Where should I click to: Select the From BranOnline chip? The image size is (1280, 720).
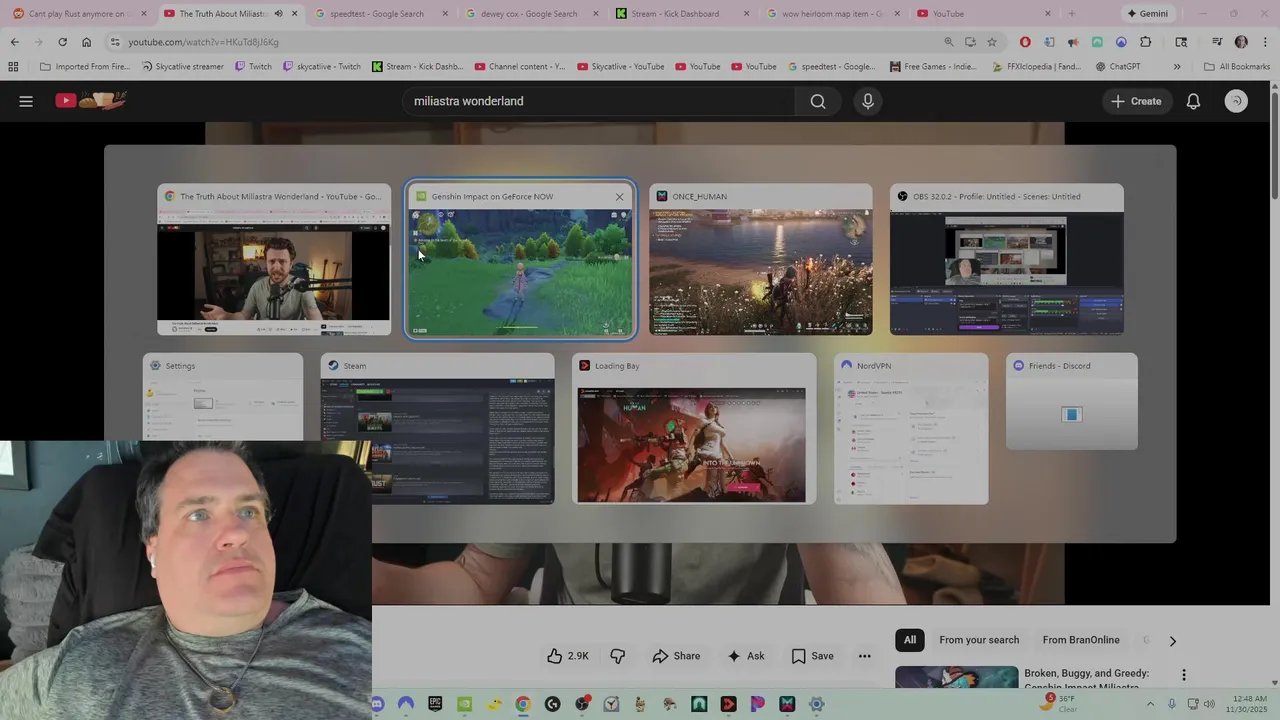pos(1081,640)
